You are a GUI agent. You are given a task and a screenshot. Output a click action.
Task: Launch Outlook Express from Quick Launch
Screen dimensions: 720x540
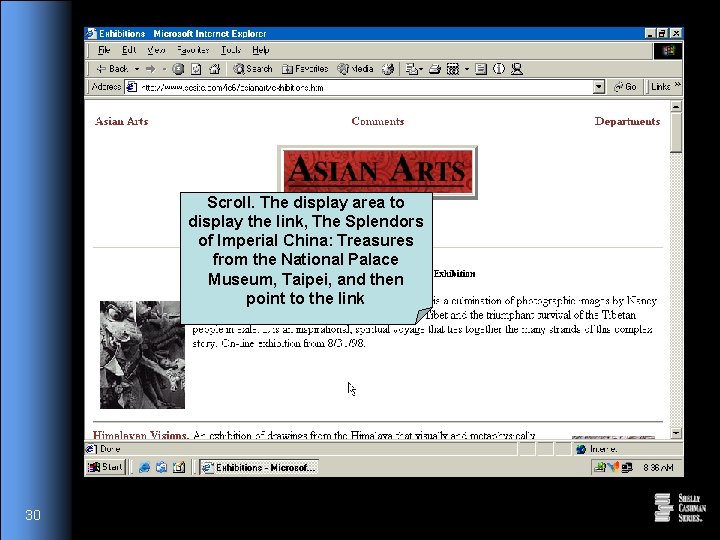coord(161,467)
